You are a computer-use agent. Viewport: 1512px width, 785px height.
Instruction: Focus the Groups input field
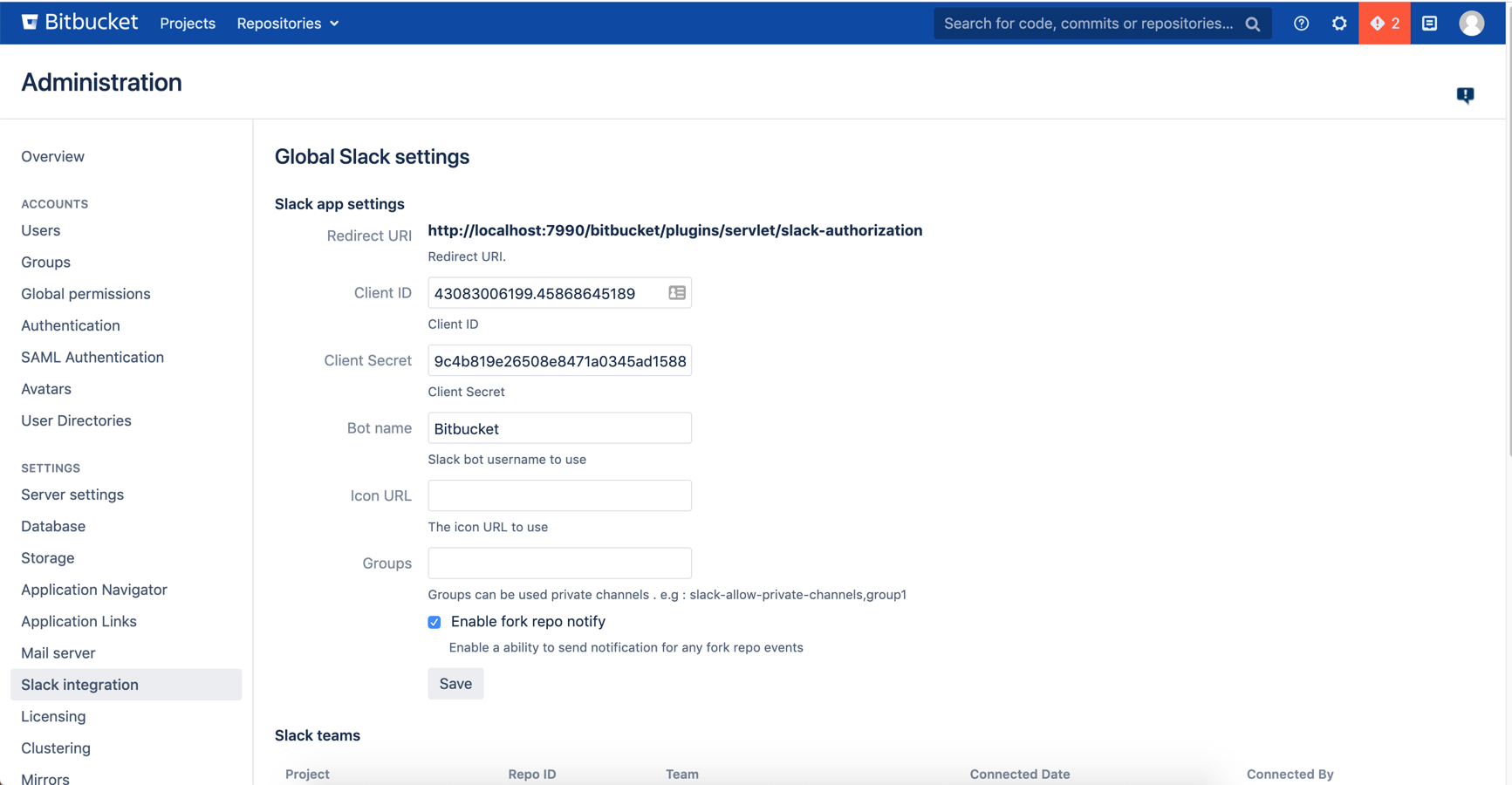(559, 563)
